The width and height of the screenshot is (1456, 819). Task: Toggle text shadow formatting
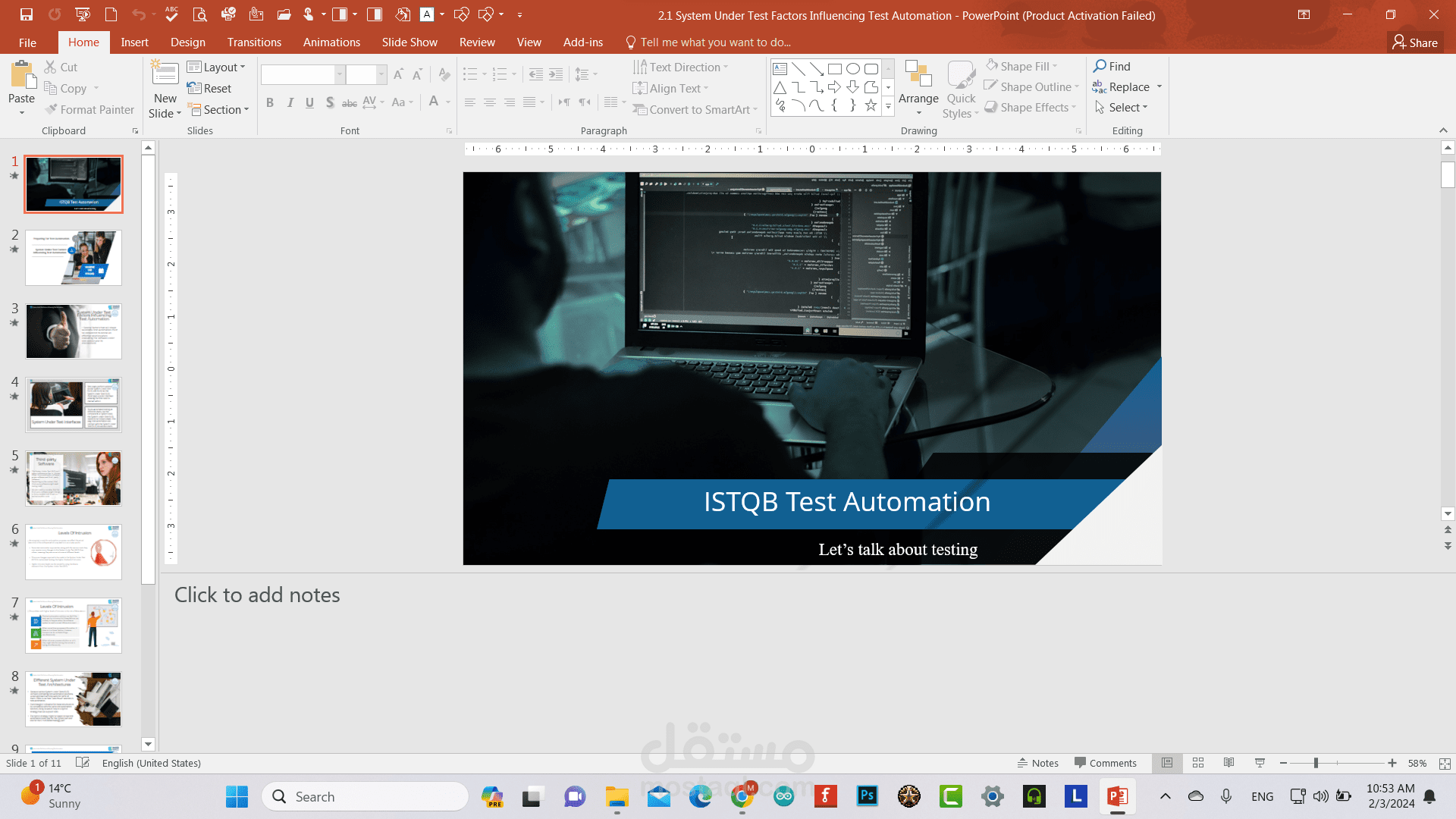pyautogui.click(x=330, y=102)
